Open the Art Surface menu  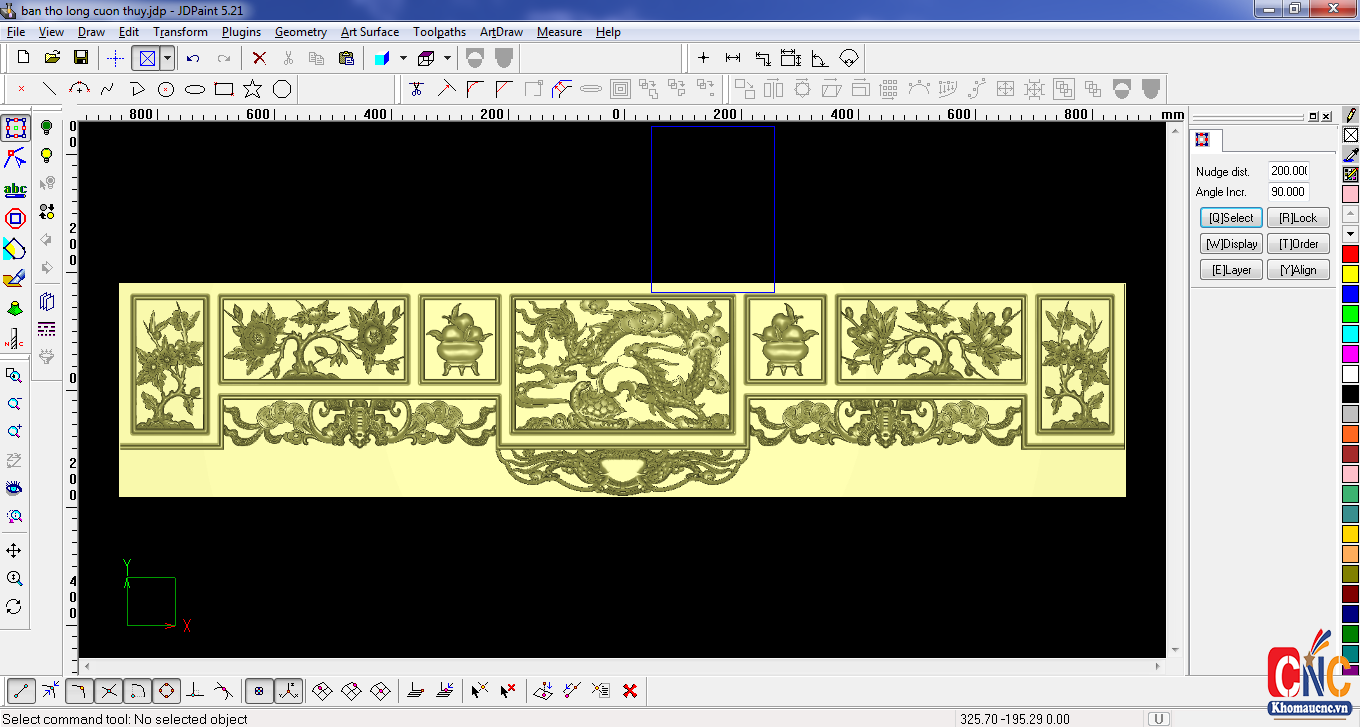[x=369, y=32]
